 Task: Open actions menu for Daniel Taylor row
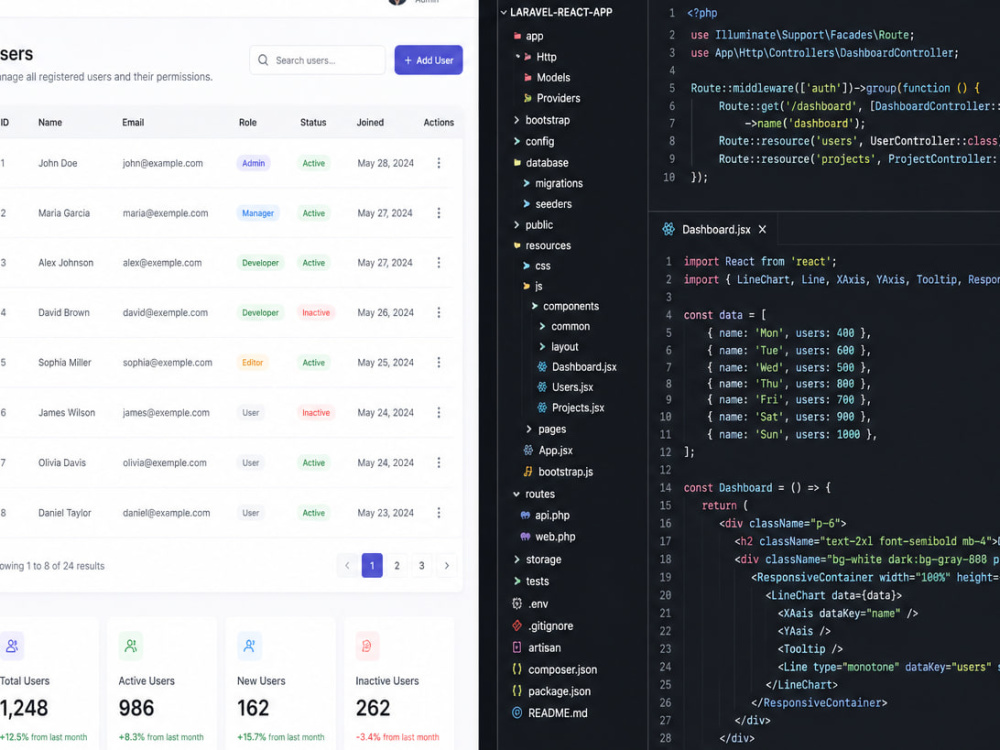pyautogui.click(x=439, y=513)
